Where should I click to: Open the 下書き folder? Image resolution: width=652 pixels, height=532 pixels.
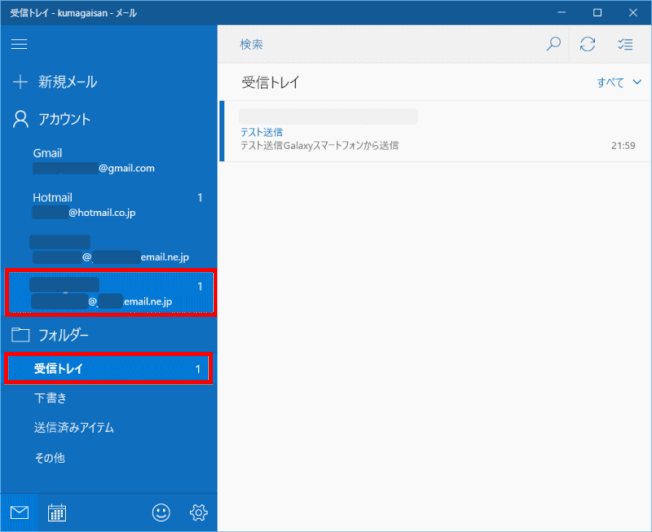pos(109,398)
